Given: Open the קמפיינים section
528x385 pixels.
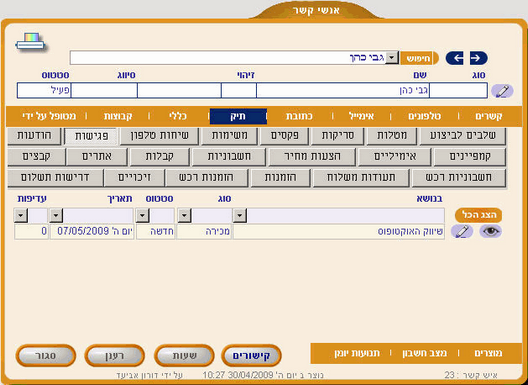Looking at the screenshot, I should [x=470, y=157].
